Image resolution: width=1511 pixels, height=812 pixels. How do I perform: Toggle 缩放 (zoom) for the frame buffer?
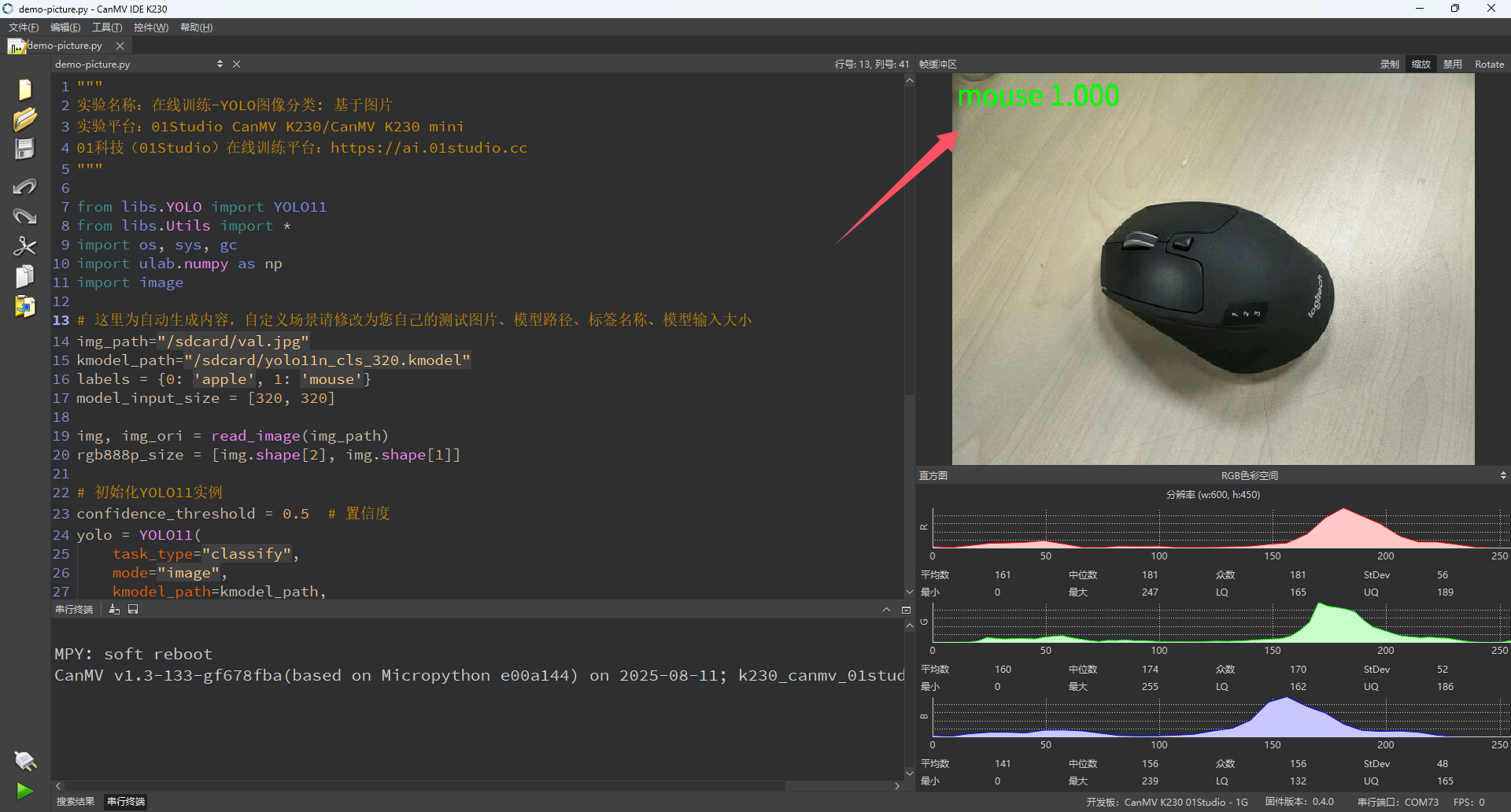click(1420, 65)
